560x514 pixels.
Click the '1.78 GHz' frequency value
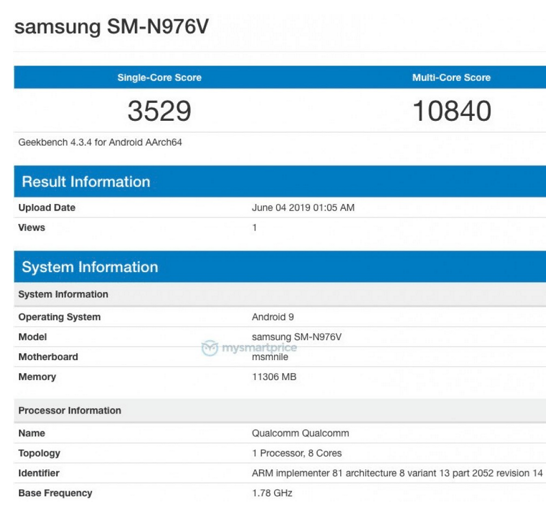272,493
